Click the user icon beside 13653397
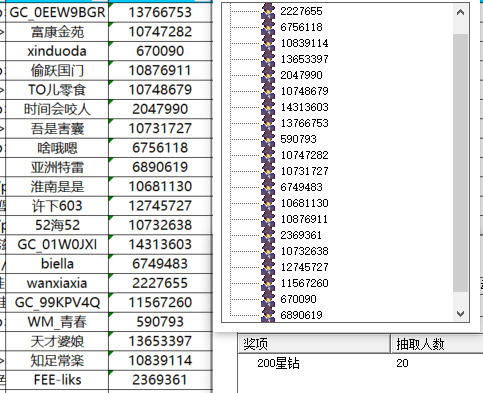Screen dimensions: 483x393 268,59
